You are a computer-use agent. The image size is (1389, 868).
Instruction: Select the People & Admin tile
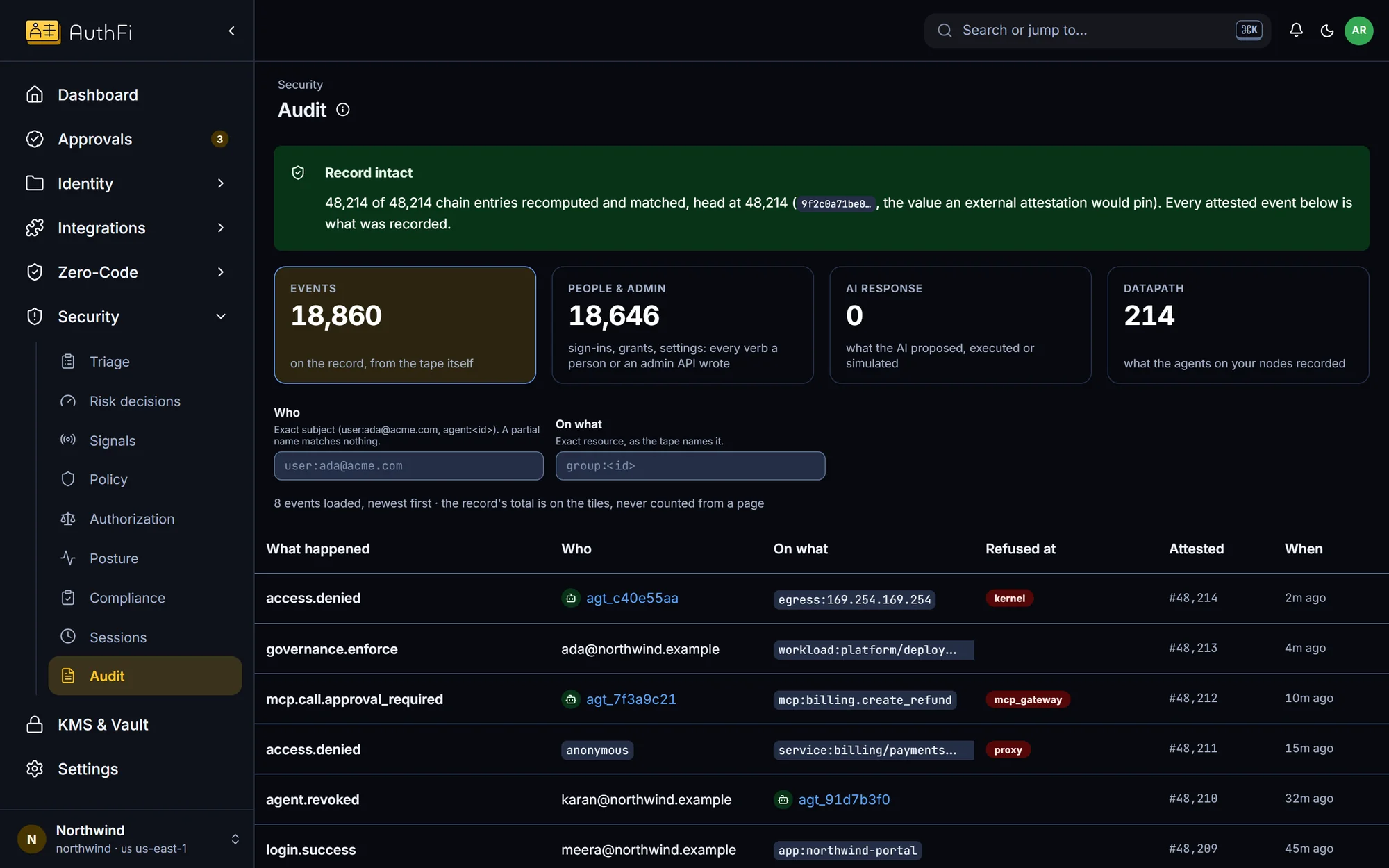[x=683, y=325]
